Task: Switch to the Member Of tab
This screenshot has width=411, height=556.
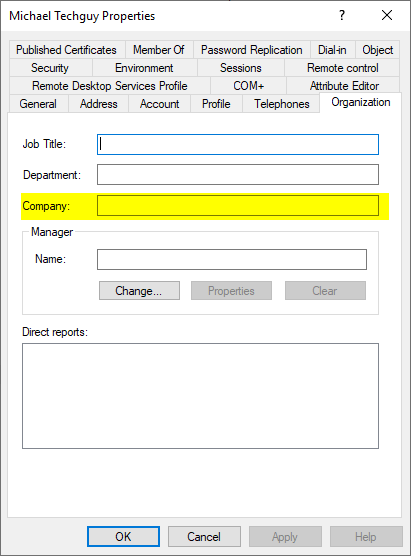Action: 159,50
